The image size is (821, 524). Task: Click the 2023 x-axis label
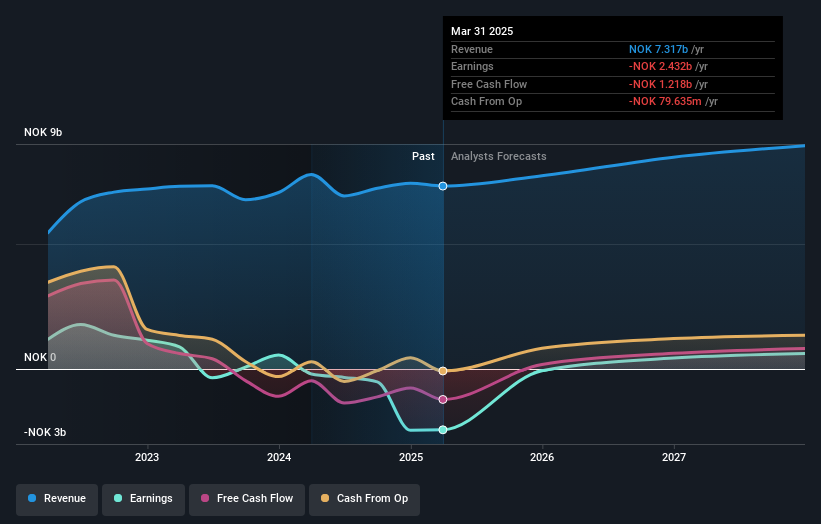(x=147, y=458)
